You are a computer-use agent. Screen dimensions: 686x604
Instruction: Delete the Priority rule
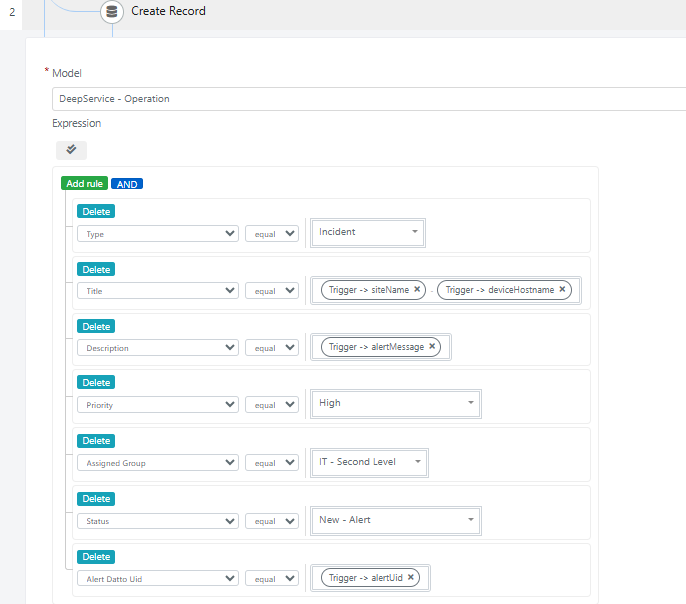click(96, 383)
